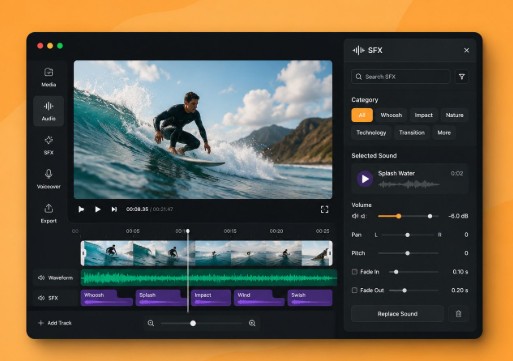The image size is (513, 361).
Task: Enter fullscreen preview mode
Action: click(x=324, y=209)
